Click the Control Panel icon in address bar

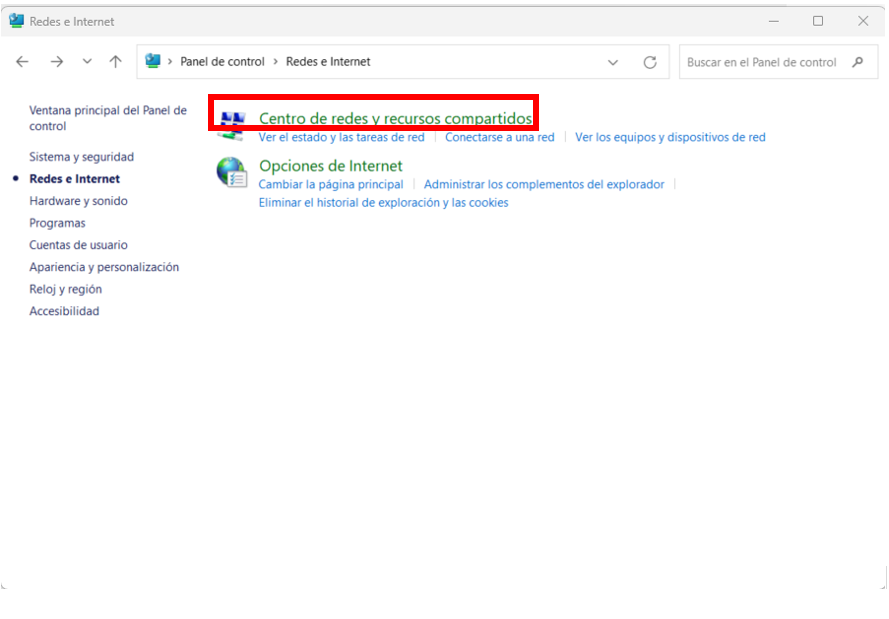(x=153, y=61)
